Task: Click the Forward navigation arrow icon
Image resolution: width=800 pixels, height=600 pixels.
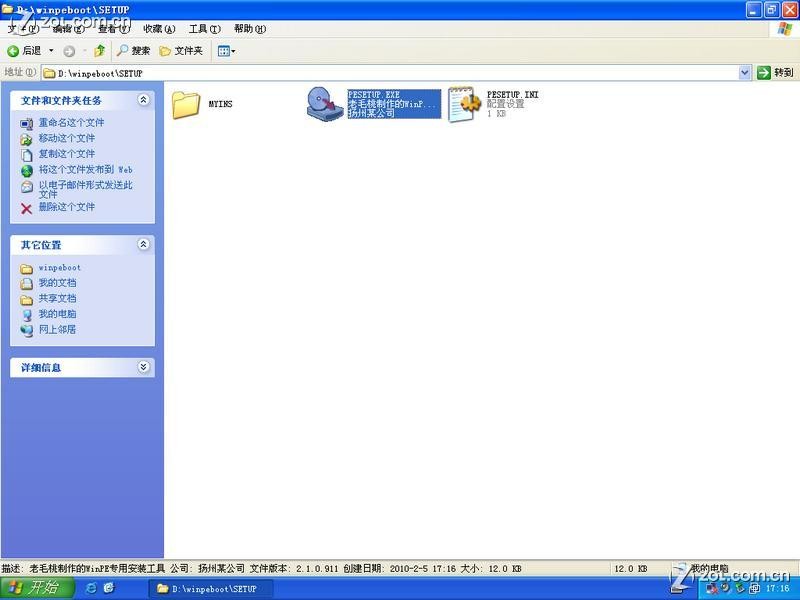Action: [69, 51]
